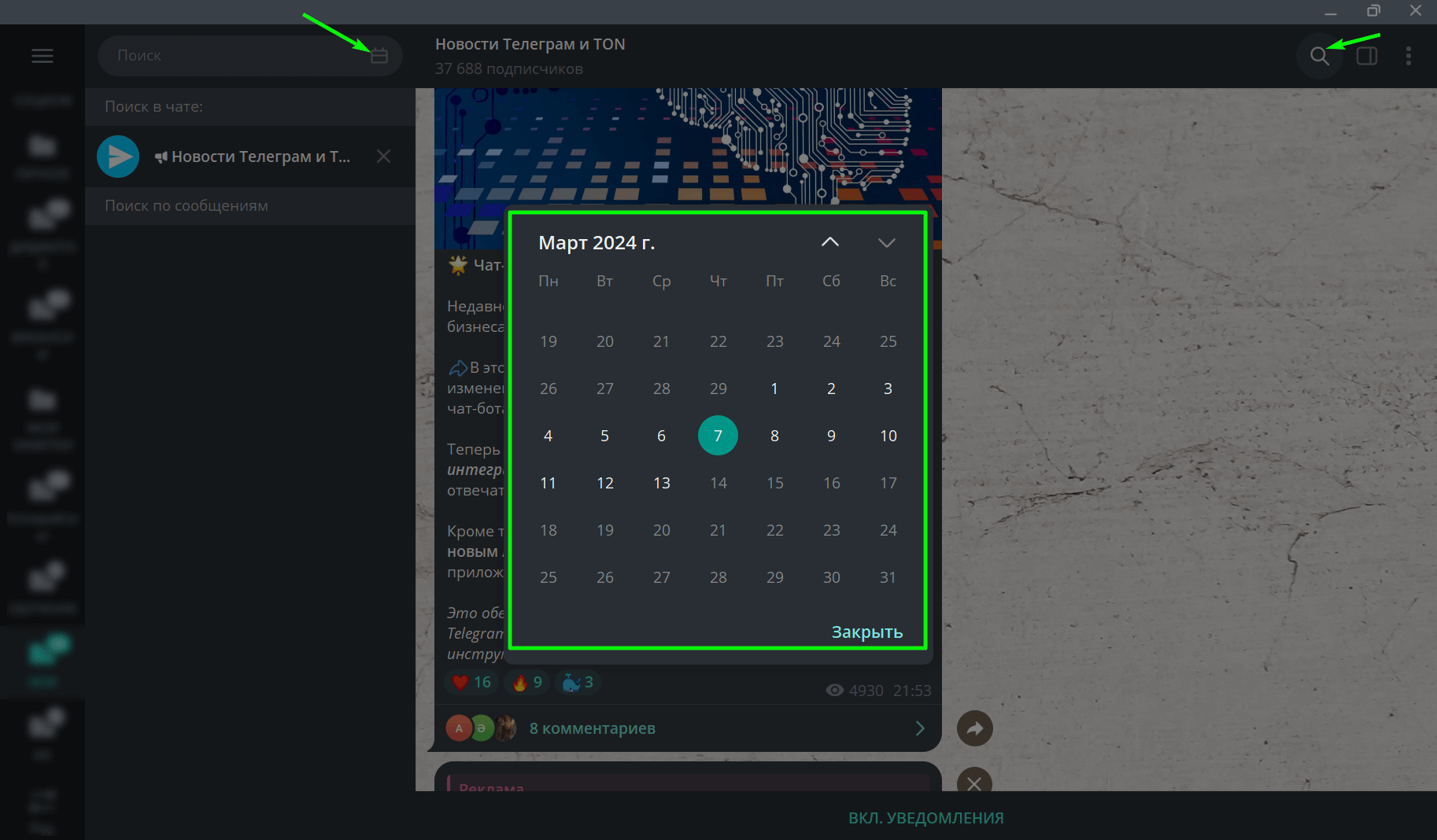1437x840 pixels.
Task: Remove the channel filter from search
Action: pos(383,157)
